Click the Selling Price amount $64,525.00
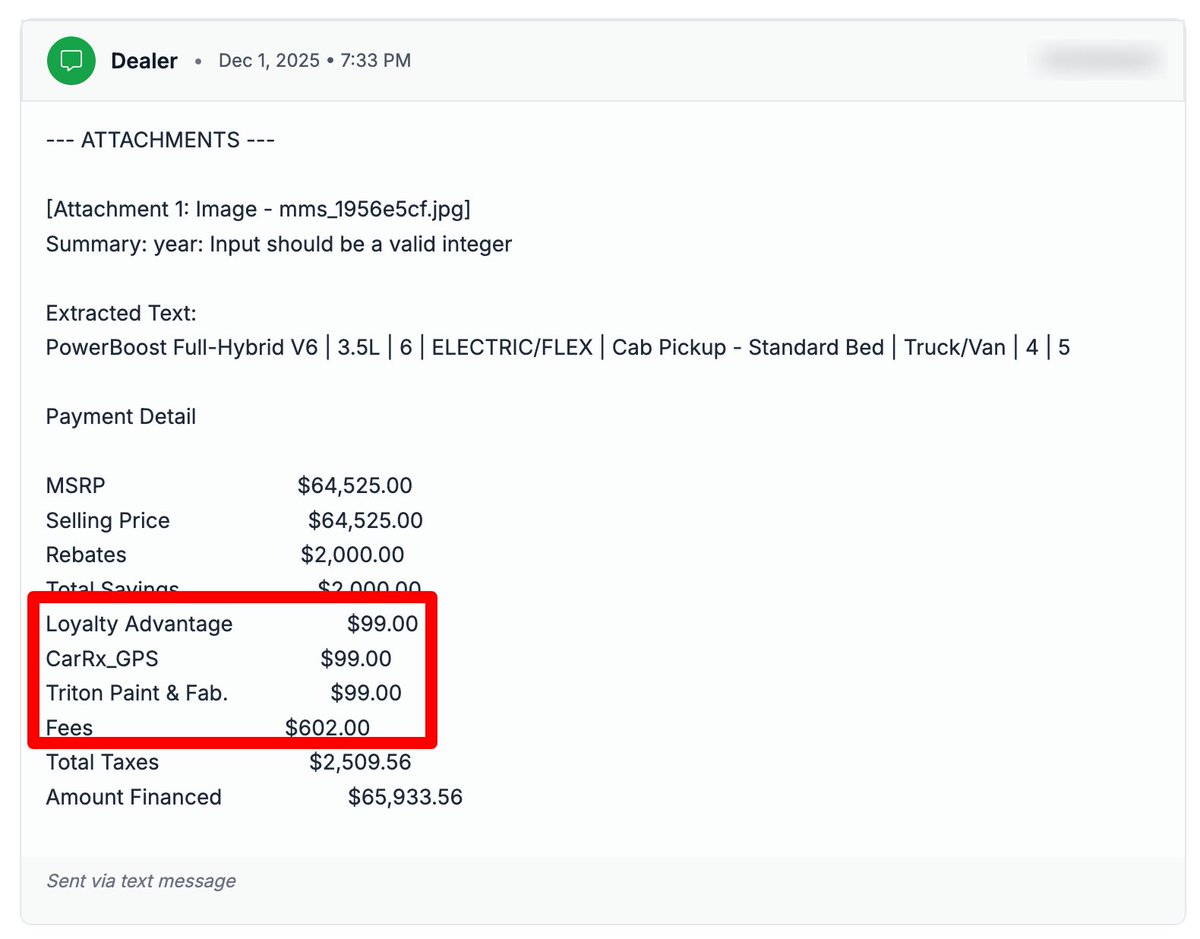The image size is (1200, 939). [x=365, y=521]
